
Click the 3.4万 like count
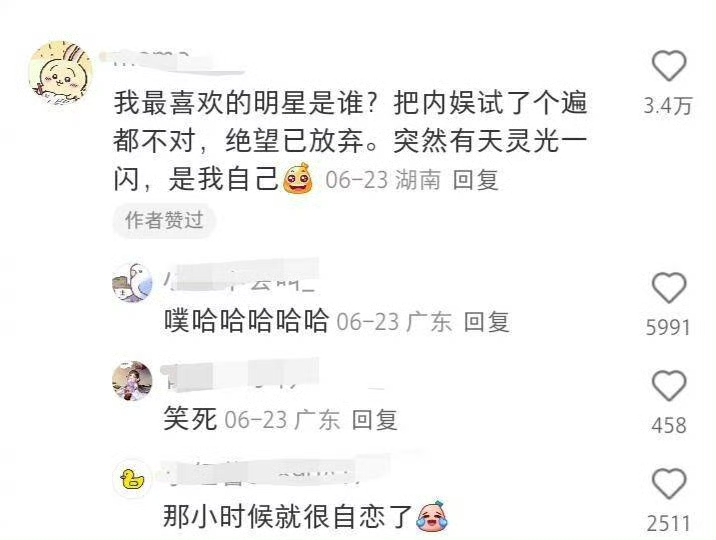pos(668,106)
